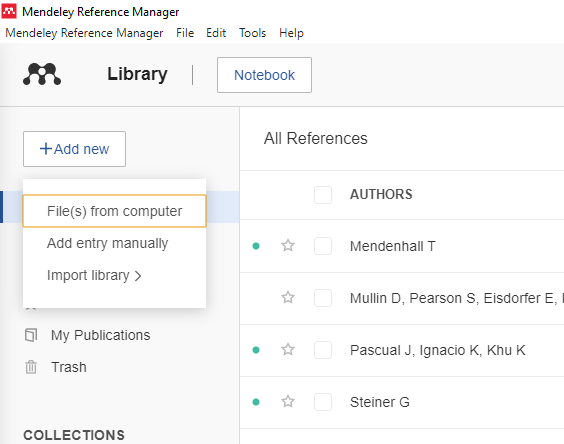Screen dimensions: 564x444
Task: Star the Mullin D, Pearson S reference
Action: [x=288, y=298]
